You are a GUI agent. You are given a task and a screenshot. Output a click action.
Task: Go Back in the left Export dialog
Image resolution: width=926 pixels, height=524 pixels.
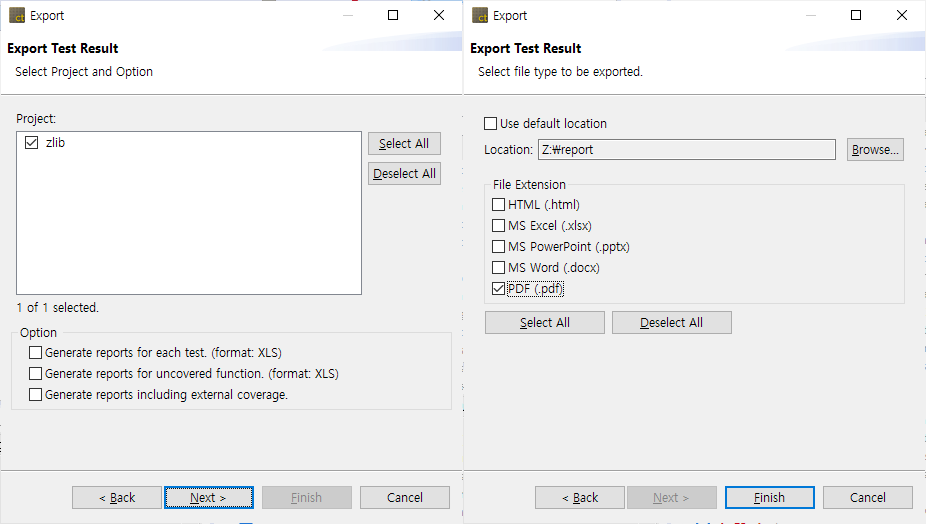(x=117, y=498)
